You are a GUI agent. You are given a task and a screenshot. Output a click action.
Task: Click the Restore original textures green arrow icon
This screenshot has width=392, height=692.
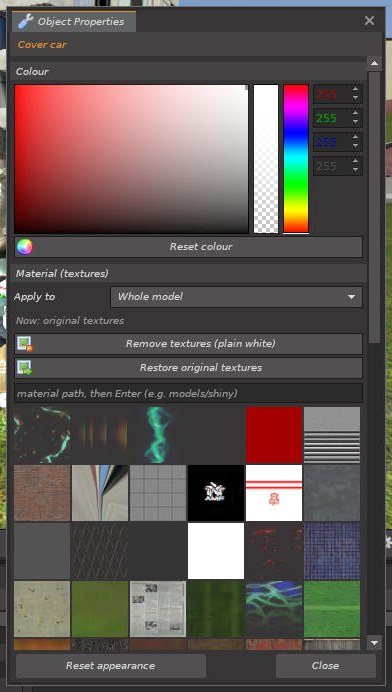tap(25, 368)
